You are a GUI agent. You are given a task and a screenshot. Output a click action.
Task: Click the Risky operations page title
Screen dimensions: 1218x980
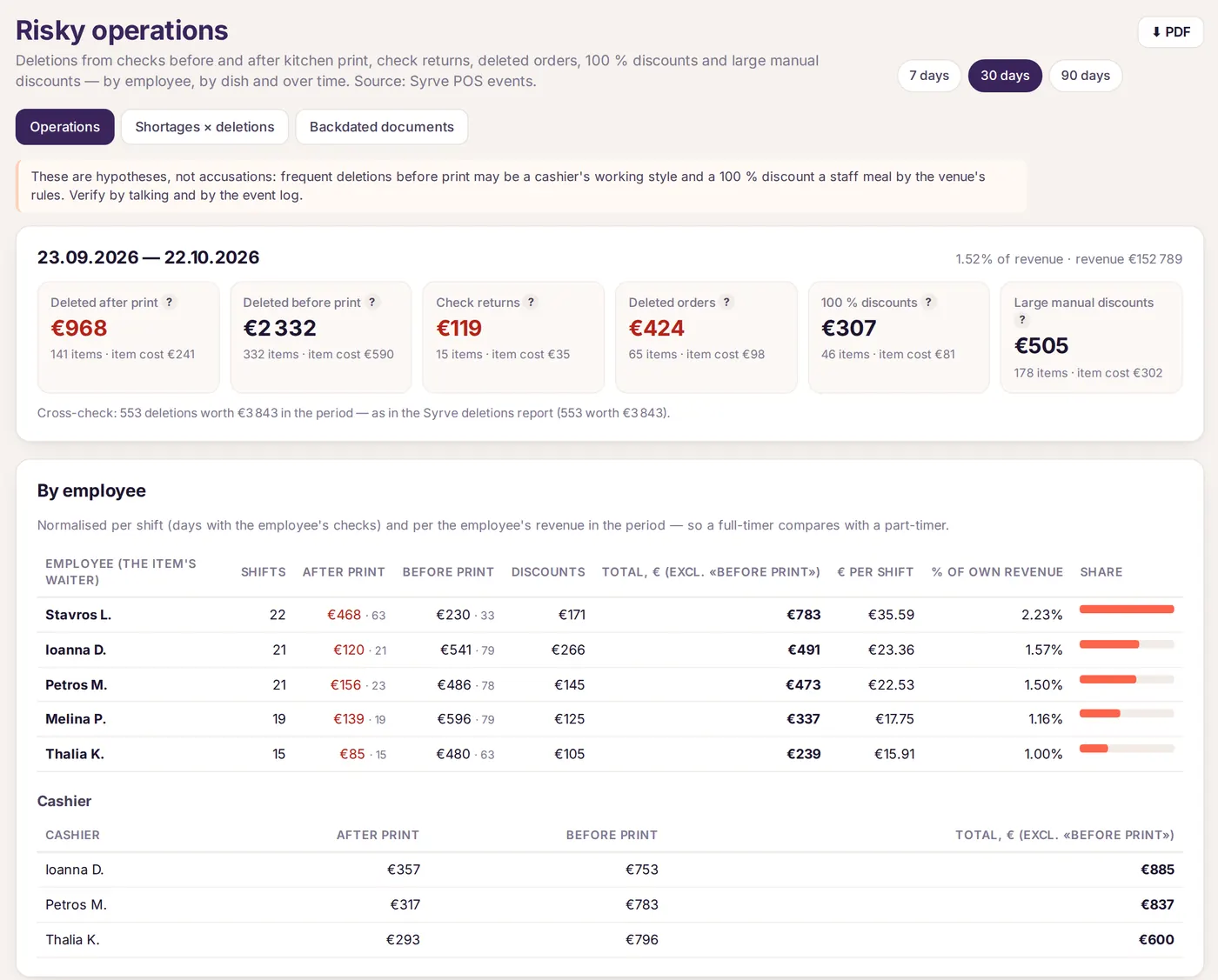click(x=122, y=30)
